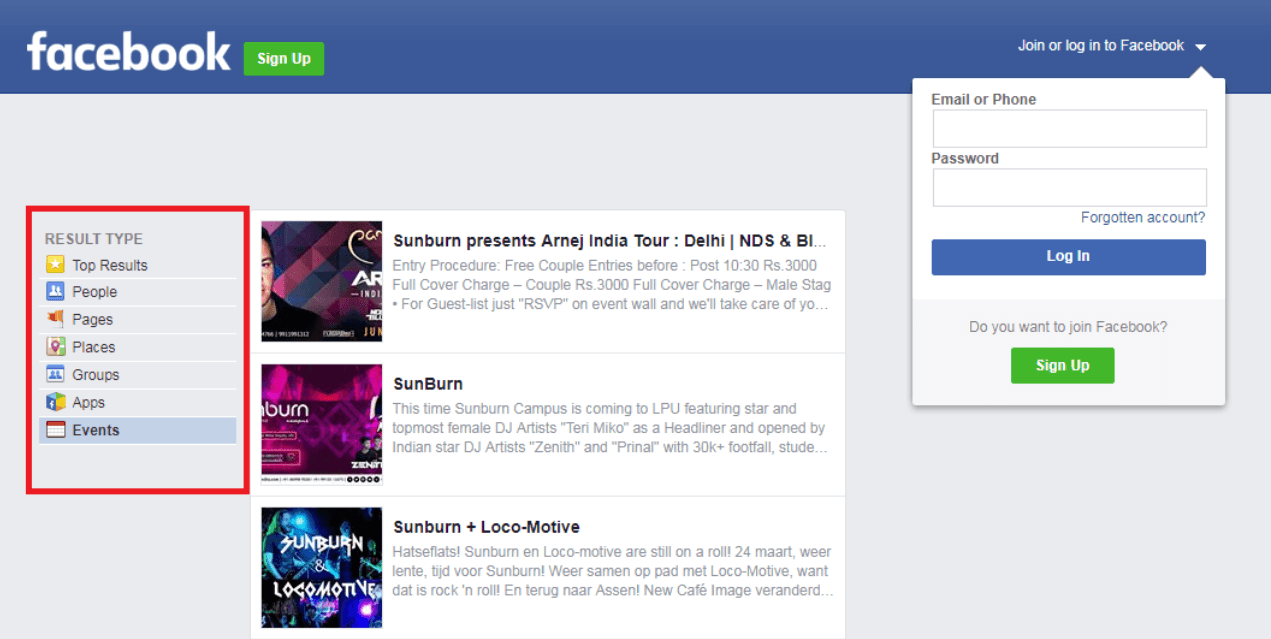Click the SunBurn campus event thumbnail
The width and height of the screenshot is (1271, 639).
(x=322, y=424)
